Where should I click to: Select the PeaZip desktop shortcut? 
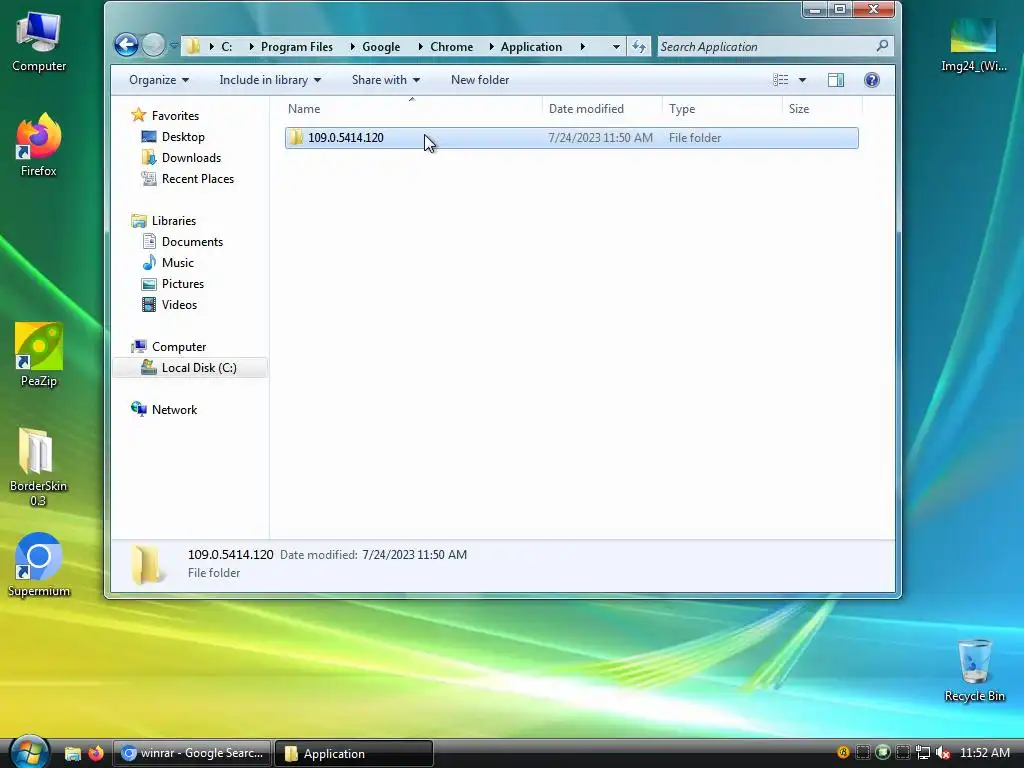click(39, 355)
